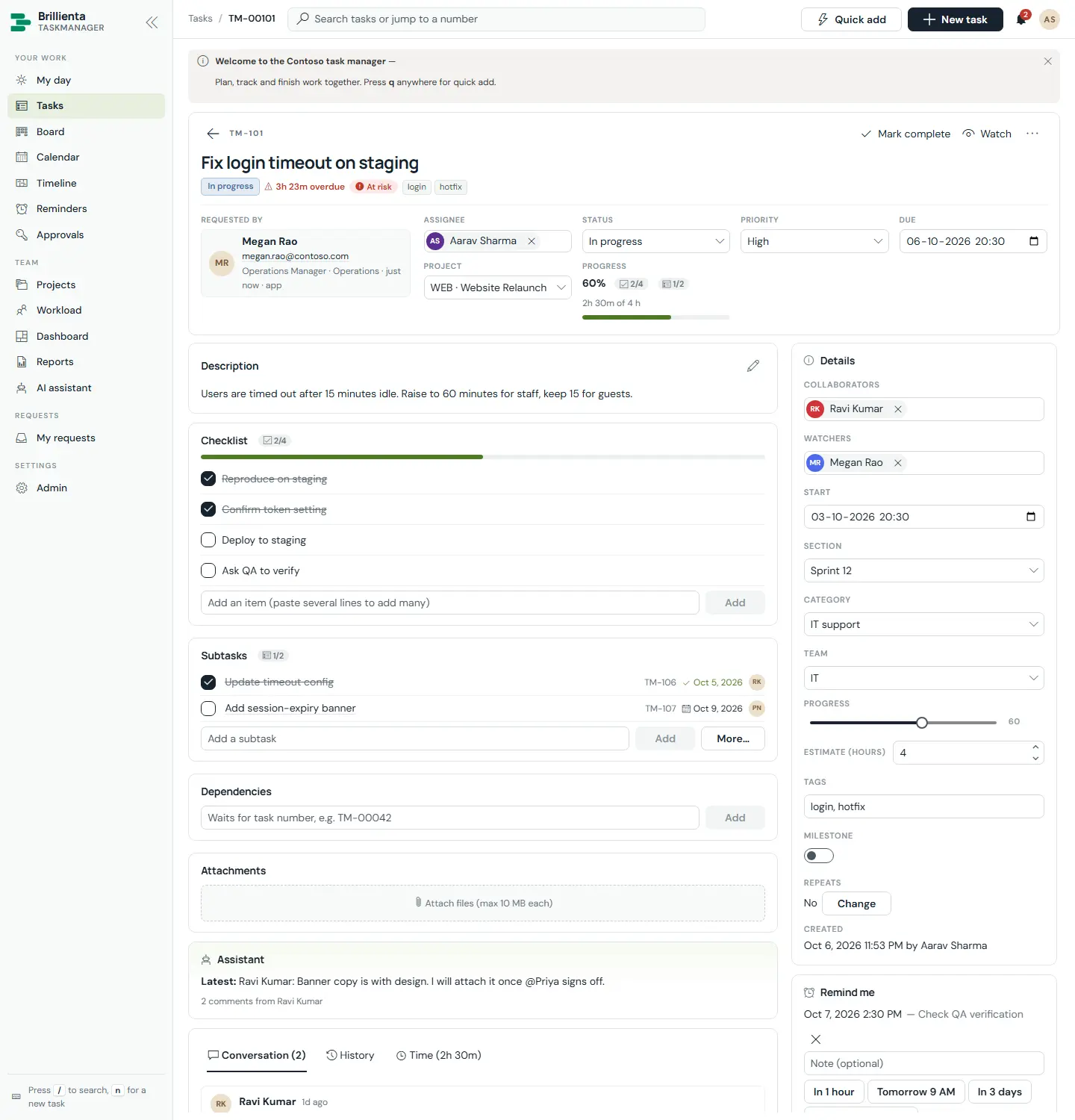Increase estimate hours with up arrow

[x=1035, y=747]
